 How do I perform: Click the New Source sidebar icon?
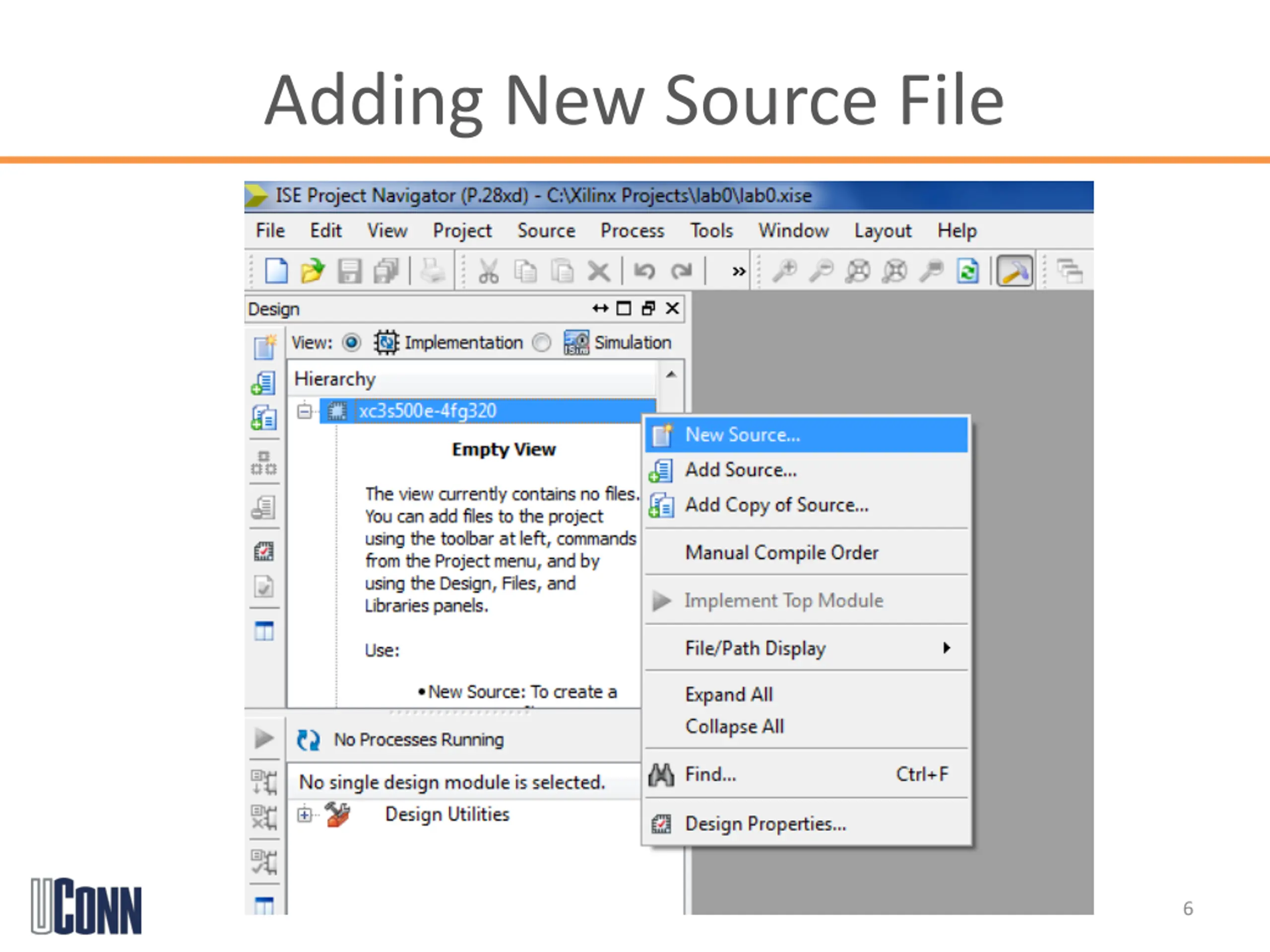[264, 347]
